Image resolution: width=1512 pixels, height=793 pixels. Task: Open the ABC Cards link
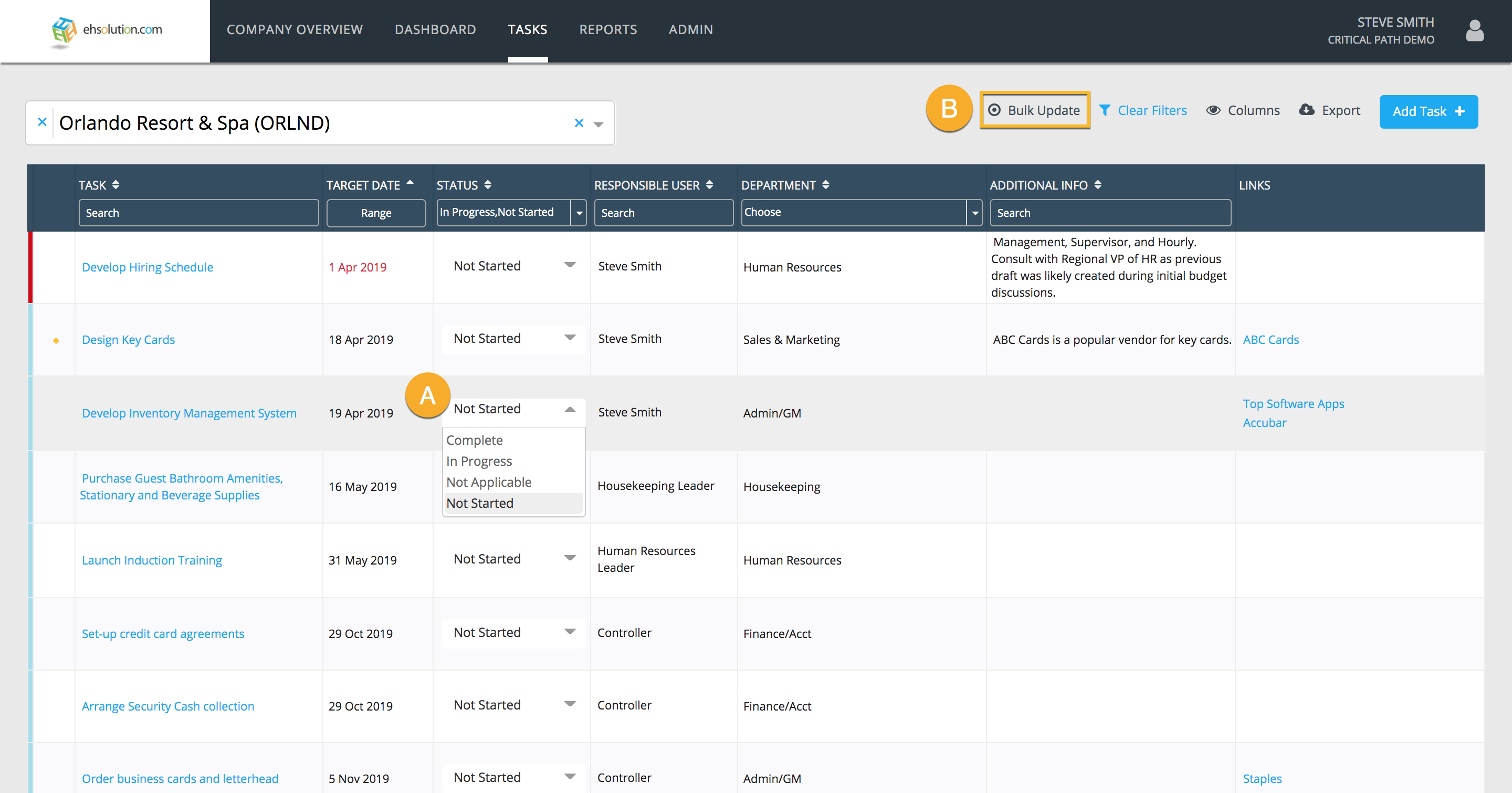[x=1270, y=340]
